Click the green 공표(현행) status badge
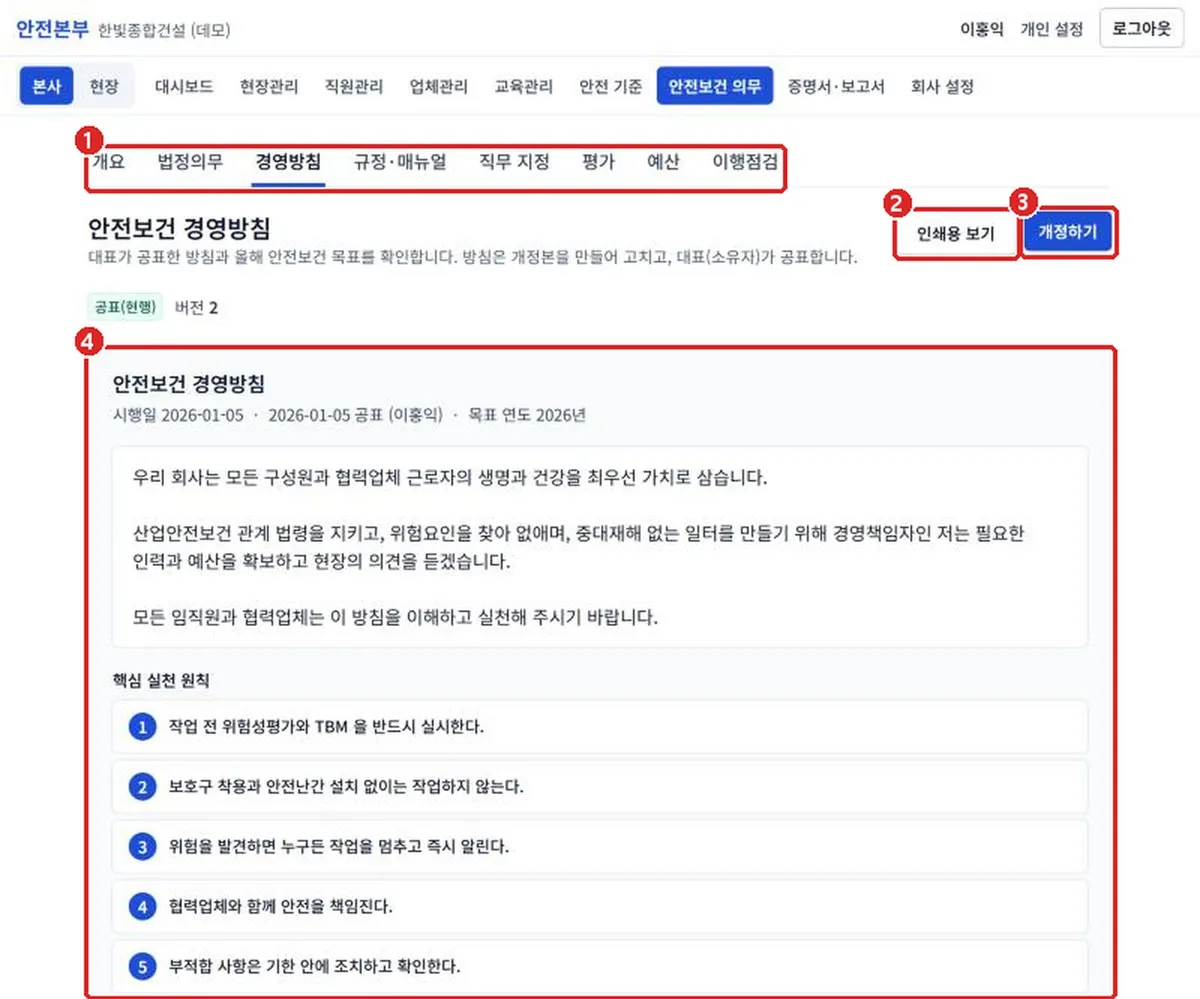 pyautogui.click(x=125, y=307)
